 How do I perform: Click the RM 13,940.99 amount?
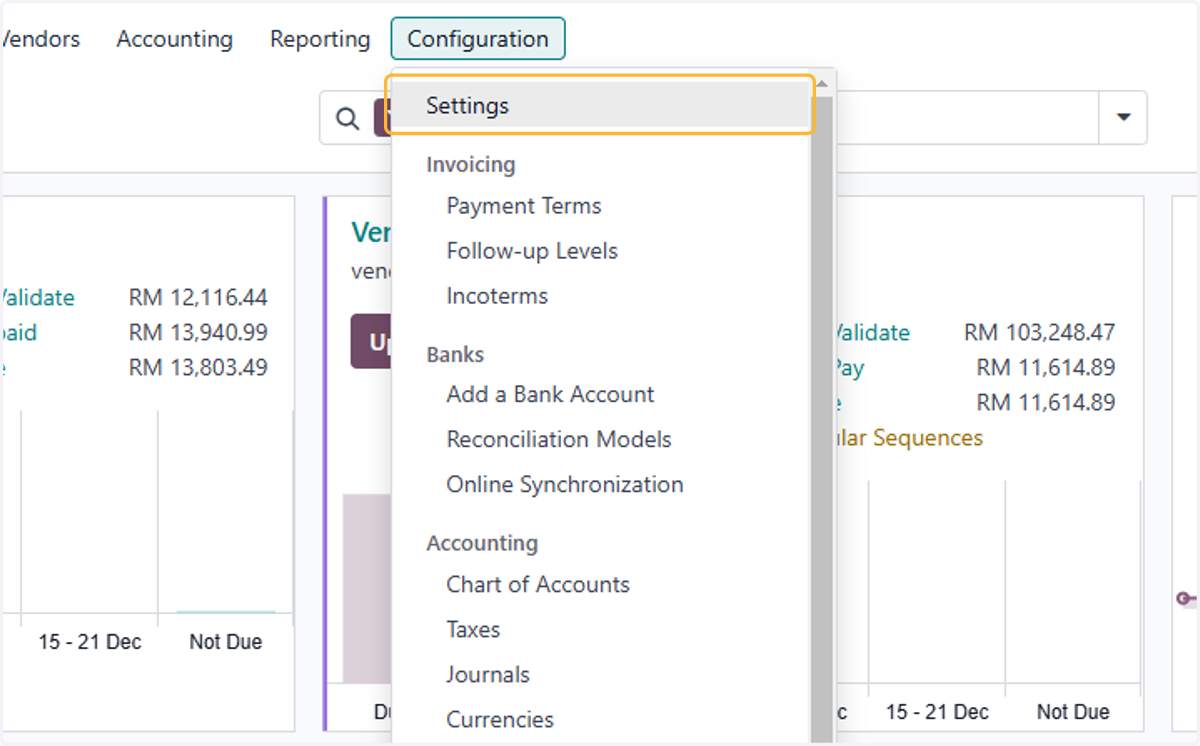[x=198, y=332]
